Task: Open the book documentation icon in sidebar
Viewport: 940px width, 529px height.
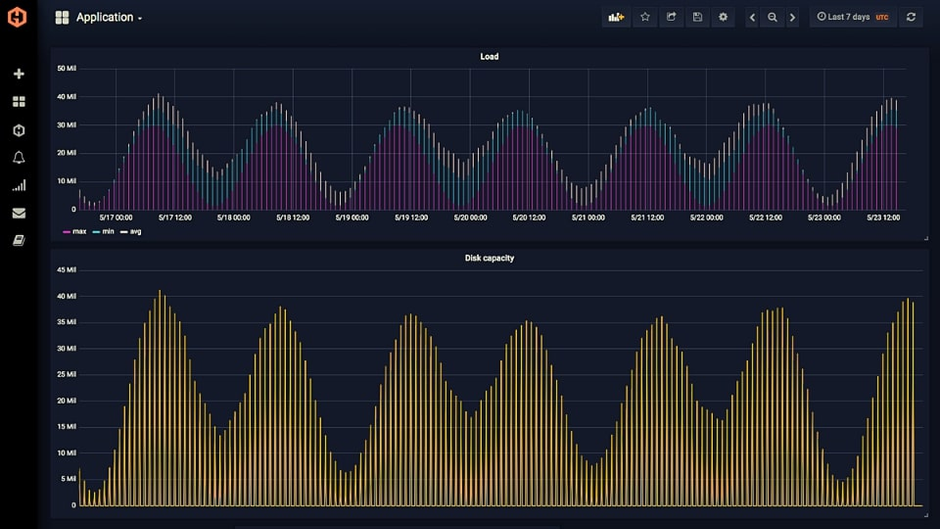Action: point(18,241)
